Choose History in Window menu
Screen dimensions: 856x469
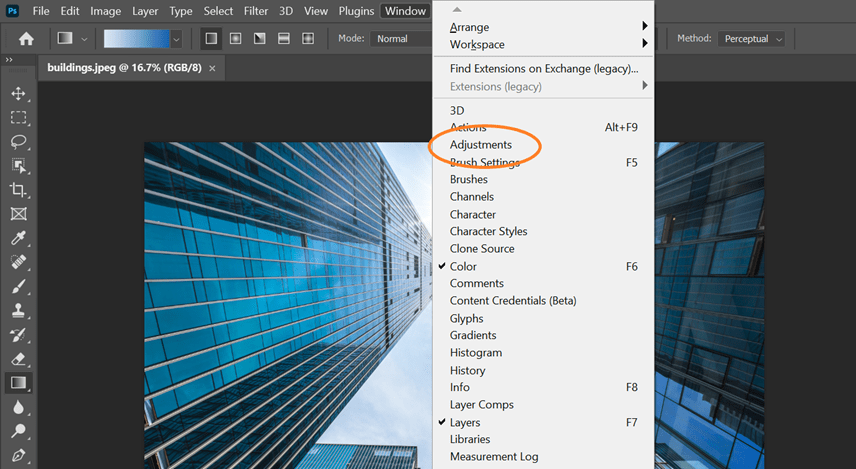tap(544, 370)
